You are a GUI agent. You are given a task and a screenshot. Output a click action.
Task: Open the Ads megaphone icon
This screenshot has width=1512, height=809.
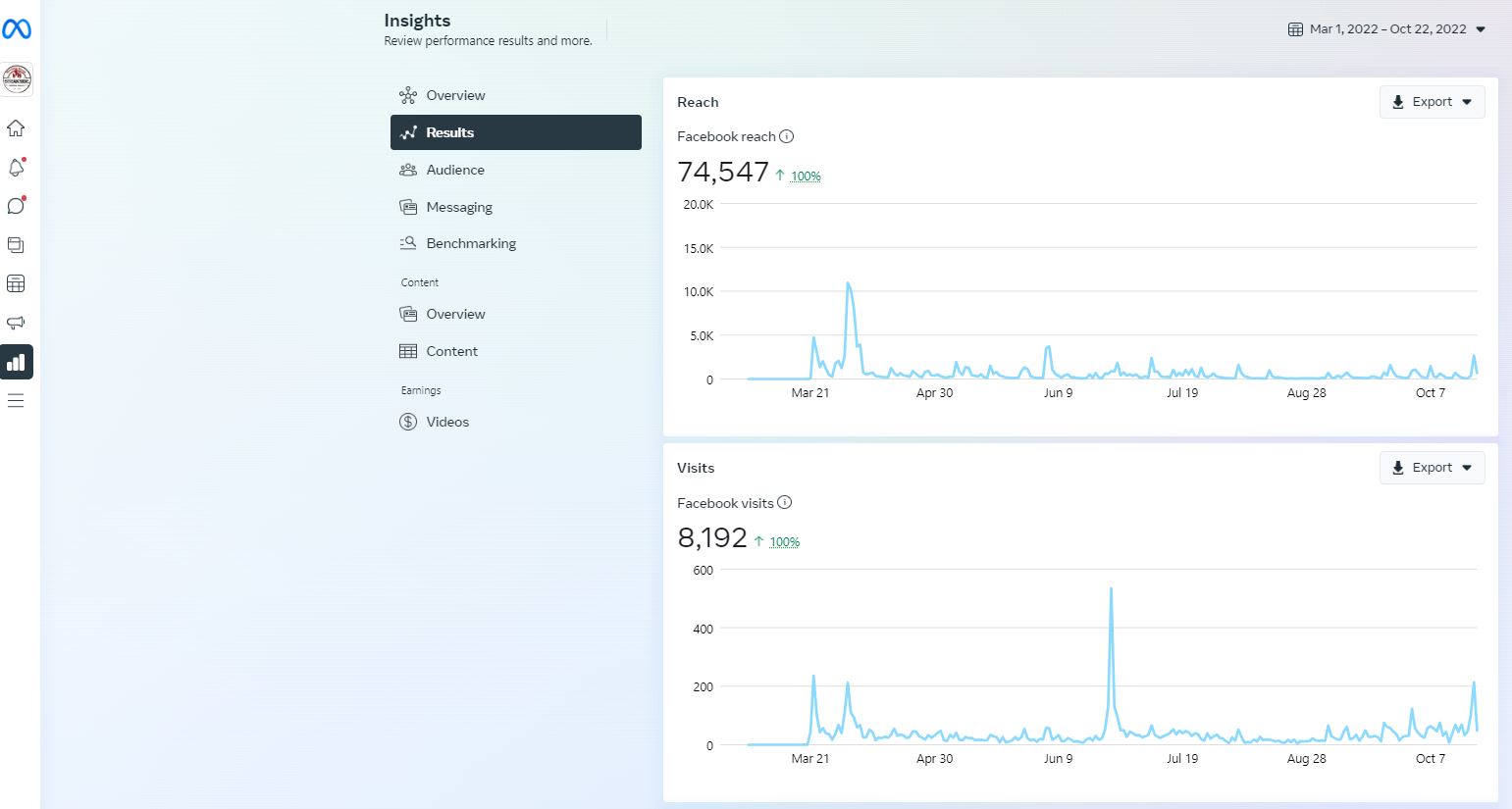point(16,323)
